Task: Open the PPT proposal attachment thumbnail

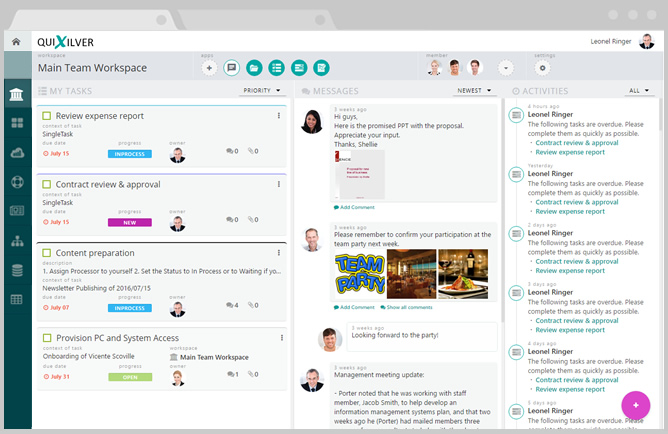Action: pyautogui.click(x=360, y=175)
